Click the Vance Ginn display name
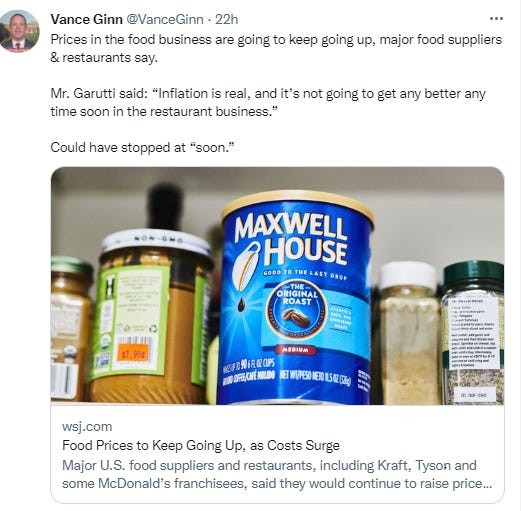 click(x=86, y=19)
